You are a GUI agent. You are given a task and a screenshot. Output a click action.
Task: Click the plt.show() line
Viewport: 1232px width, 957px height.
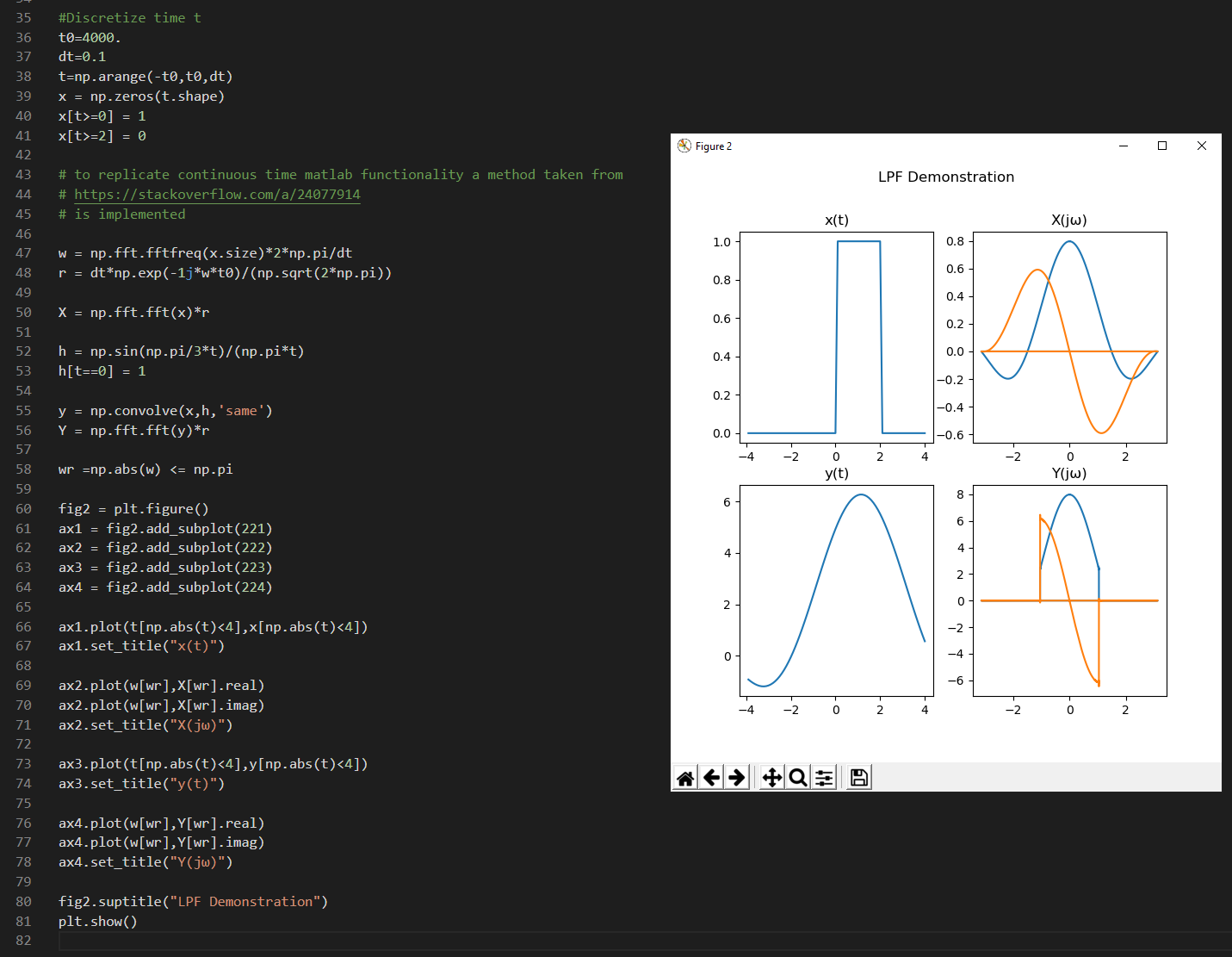[98, 922]
